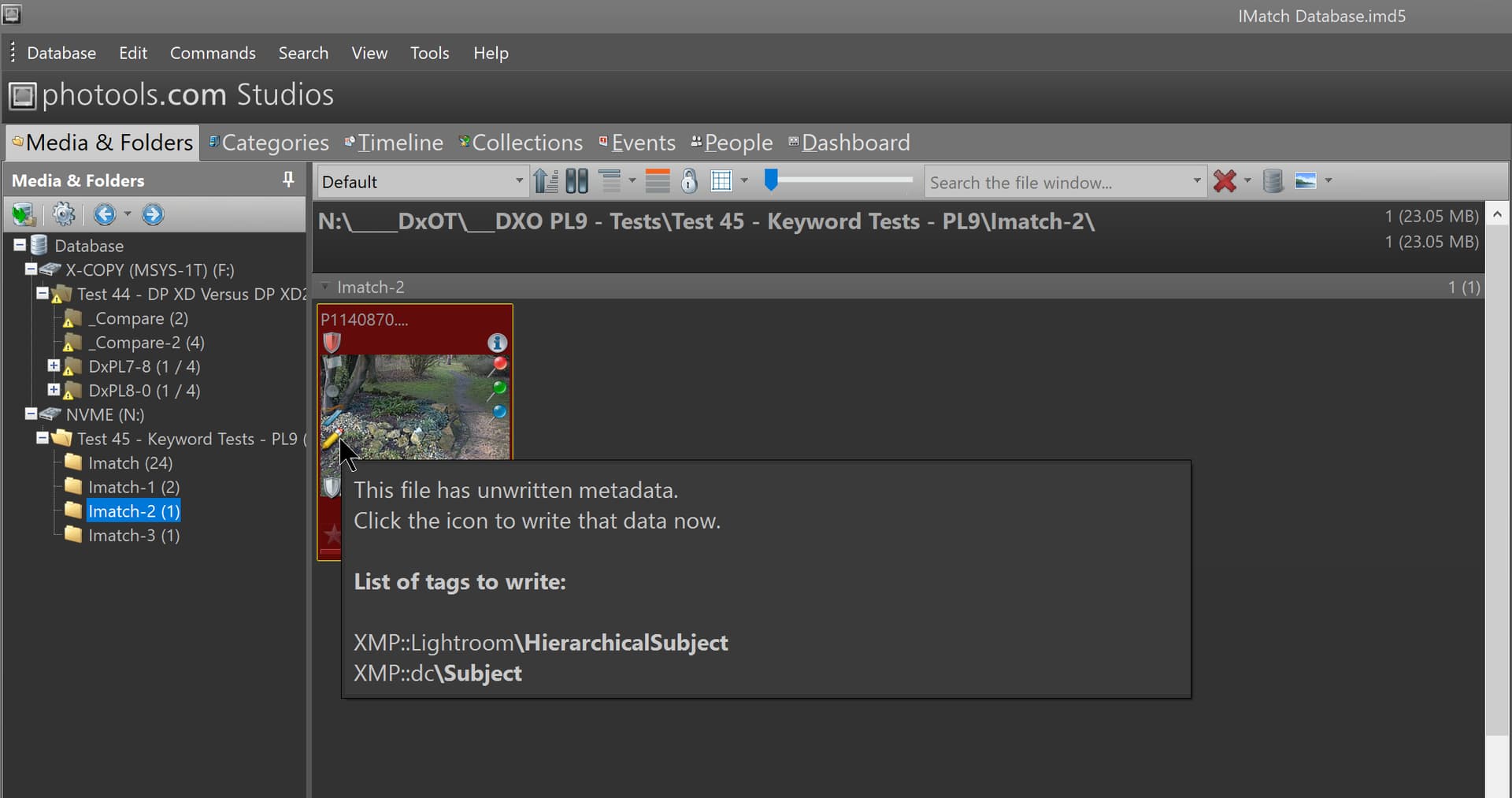1512x798 pixels.
Task: Toggle the two-column panel layout button
Action: [x=577, y=182]
